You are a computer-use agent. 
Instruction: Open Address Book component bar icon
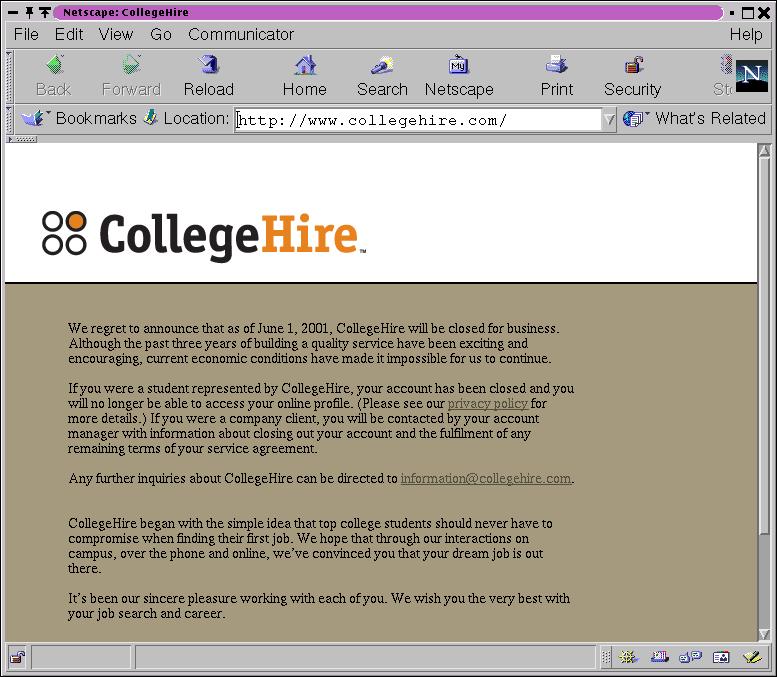(721, 657)
